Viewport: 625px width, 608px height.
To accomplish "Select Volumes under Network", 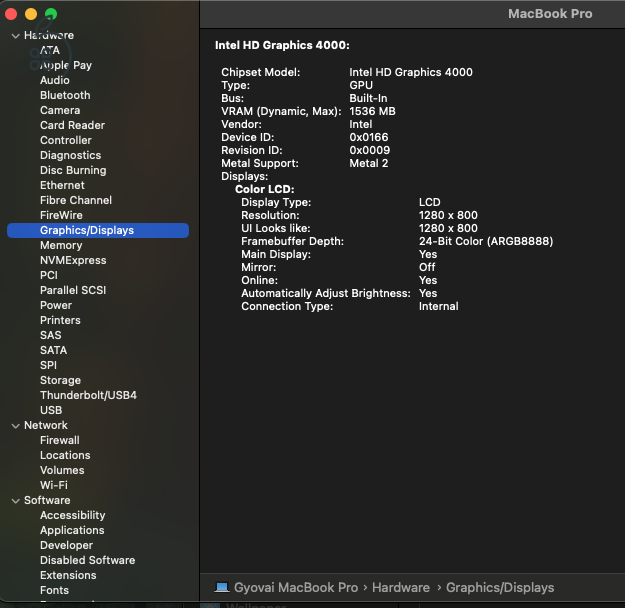I will pos(62,470).
